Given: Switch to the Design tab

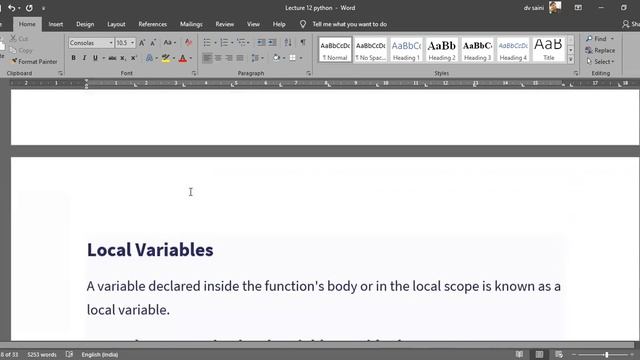Looking at the screenshot, I should click(85, 24).
